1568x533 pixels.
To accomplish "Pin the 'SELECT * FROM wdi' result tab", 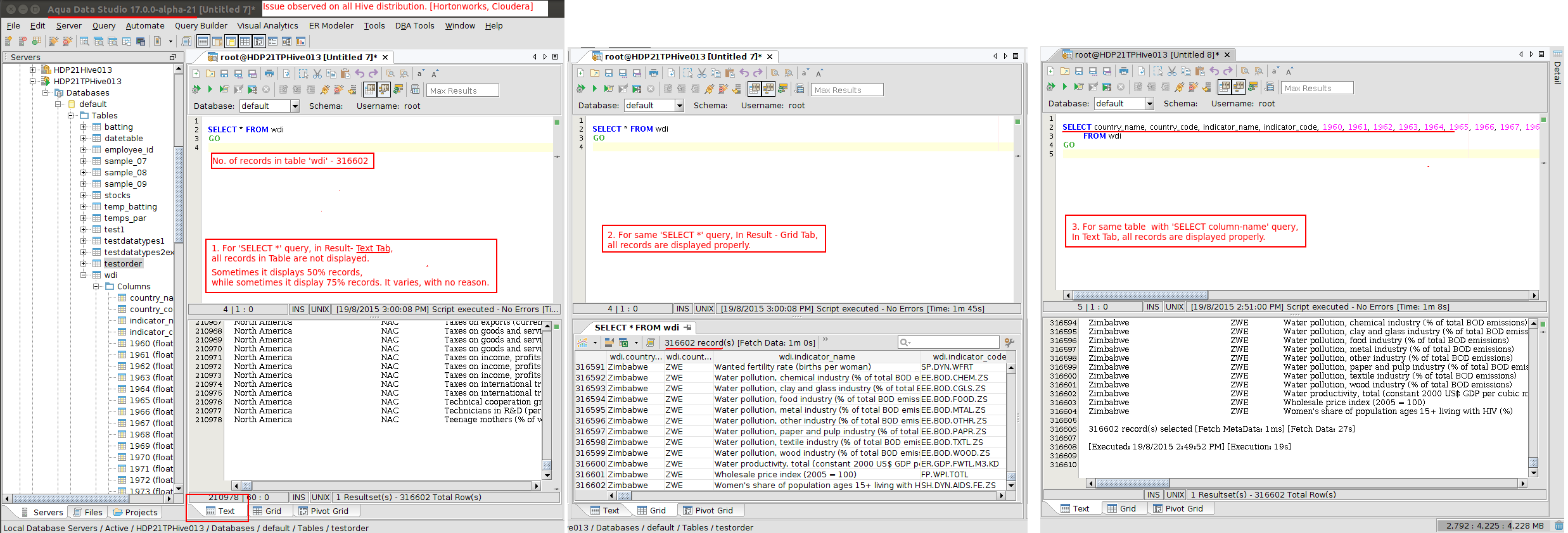I will coord(687,327).
